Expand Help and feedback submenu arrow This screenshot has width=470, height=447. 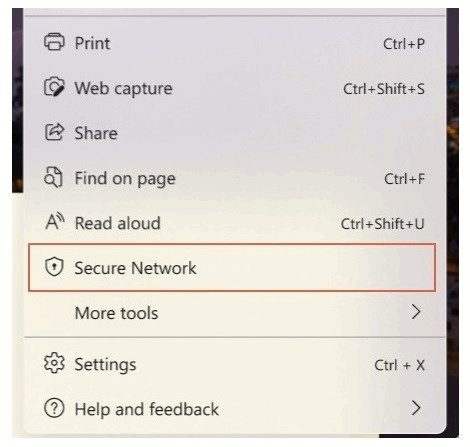[x=415, y=408]
